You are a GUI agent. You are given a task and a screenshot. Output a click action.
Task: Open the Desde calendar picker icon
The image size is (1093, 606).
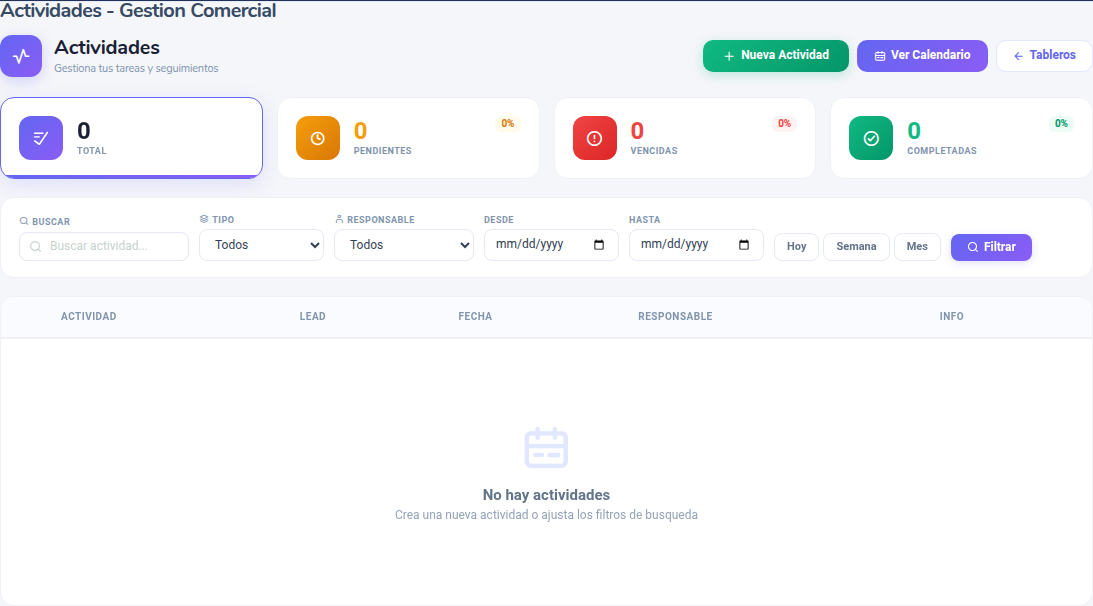[599, 245]
